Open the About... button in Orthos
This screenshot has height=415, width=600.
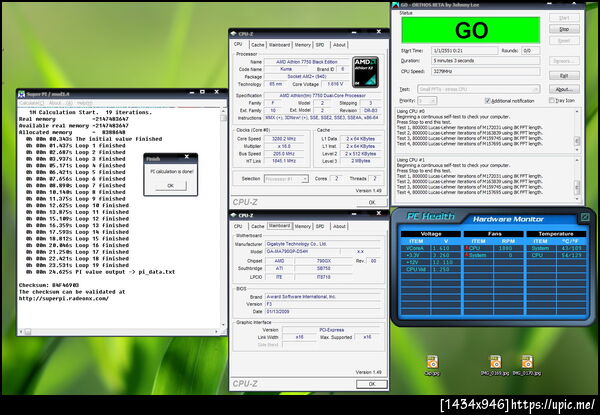coord(564,89)
